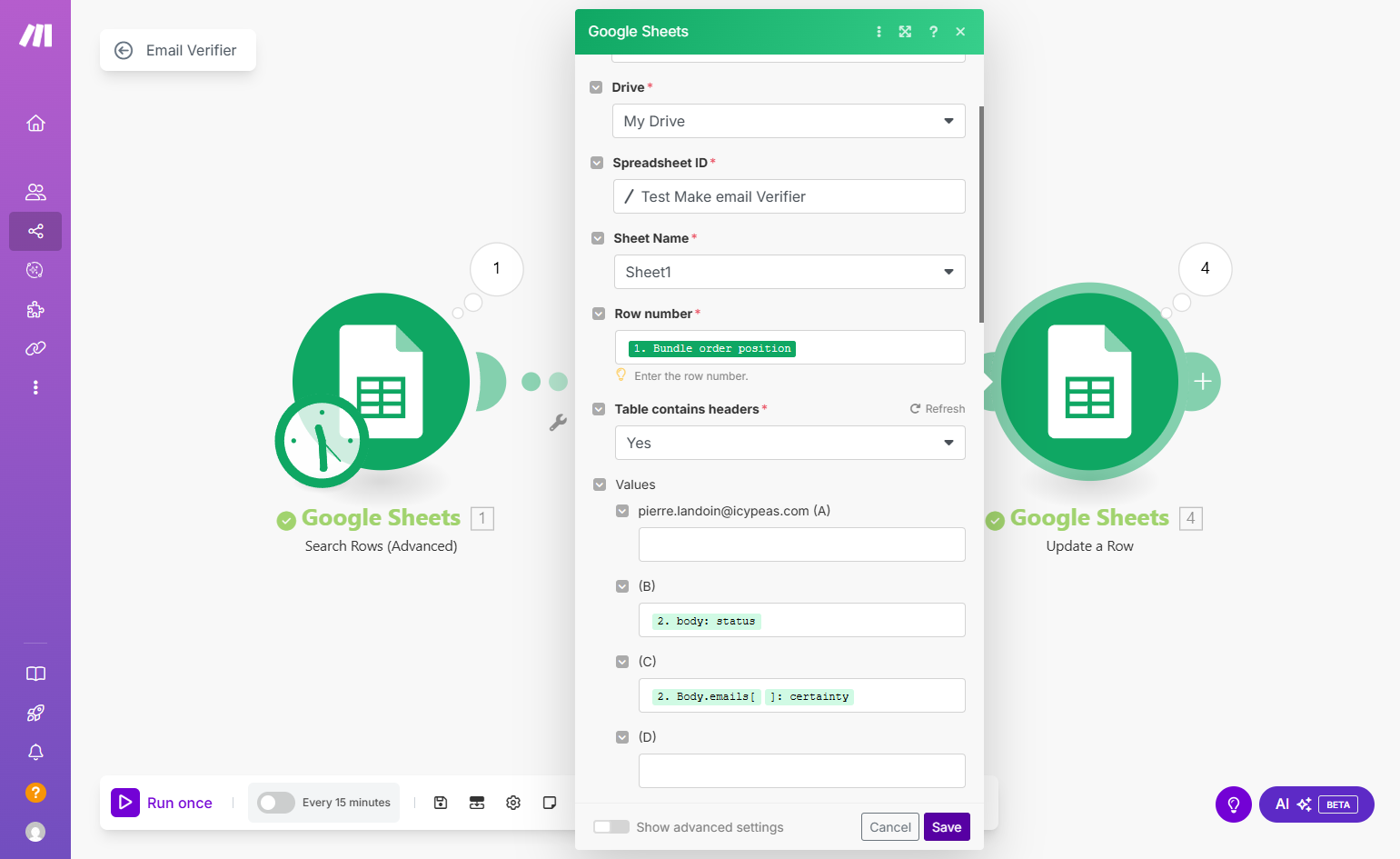Image resolution: width=1400 pixels, height=859 pixels.
Task: Toggle the Drive field map checkbox
Action: point(596,87)
